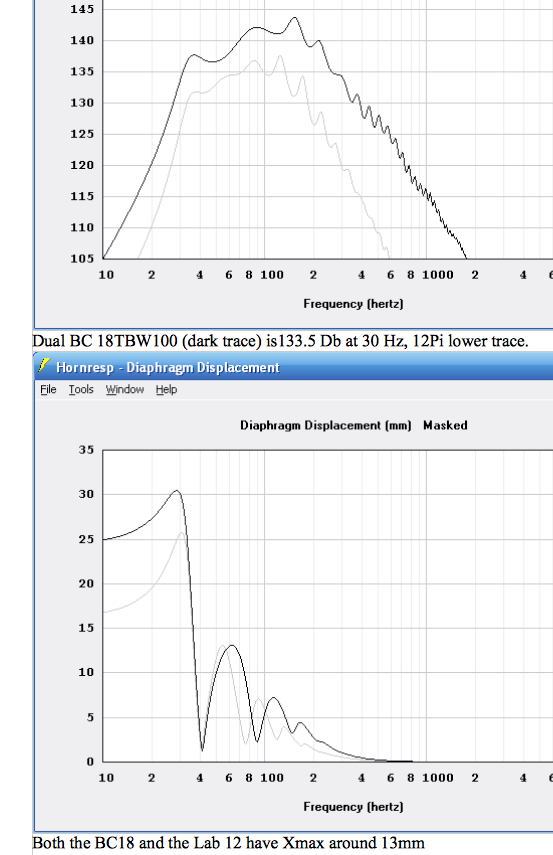The width and height of the screenshot is (553, 855).
Task: Click the 140 value on SPL axis
Action: [82, 40]
